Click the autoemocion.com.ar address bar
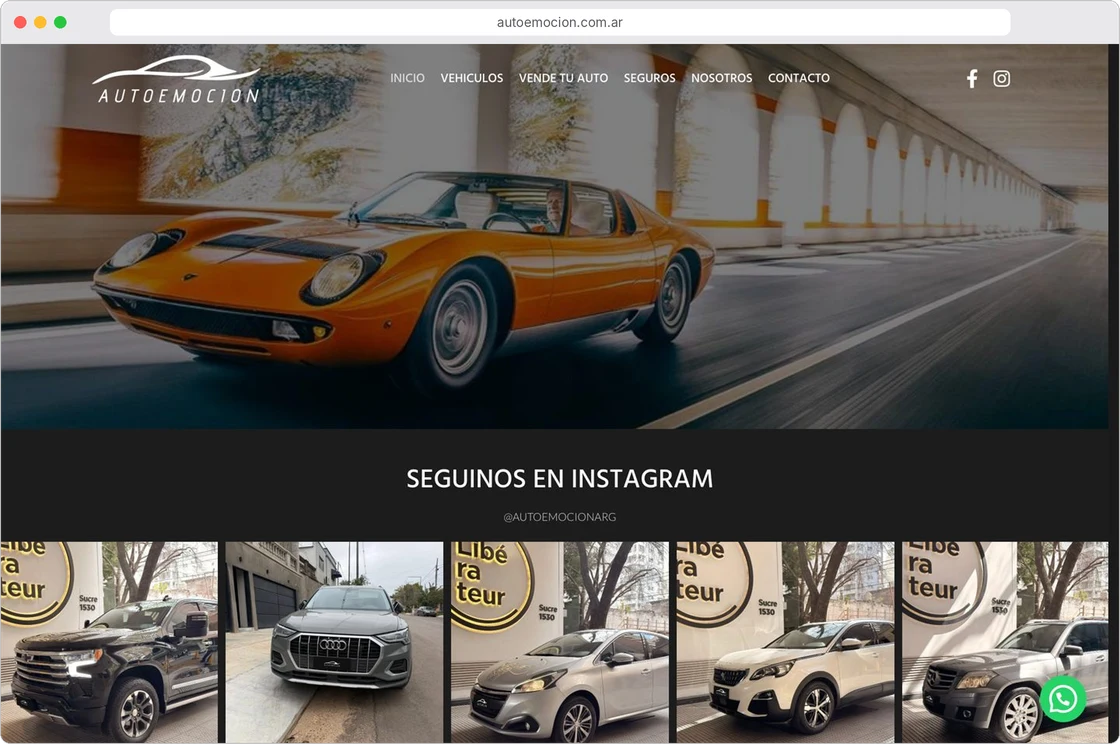 (x=560, y=22)
